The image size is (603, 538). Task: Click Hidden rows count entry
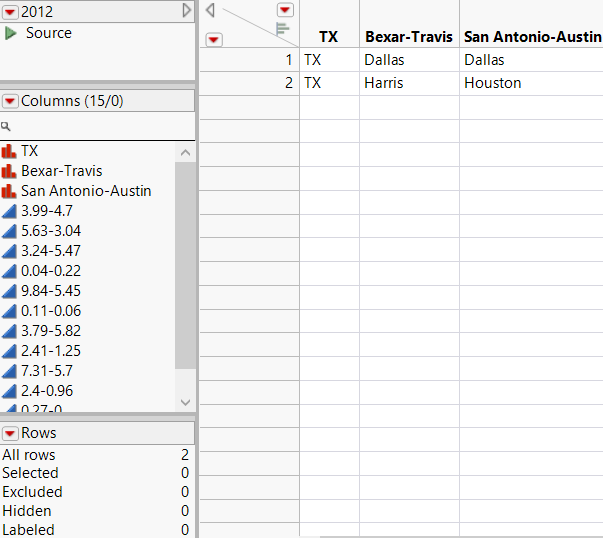click(95, 511)
